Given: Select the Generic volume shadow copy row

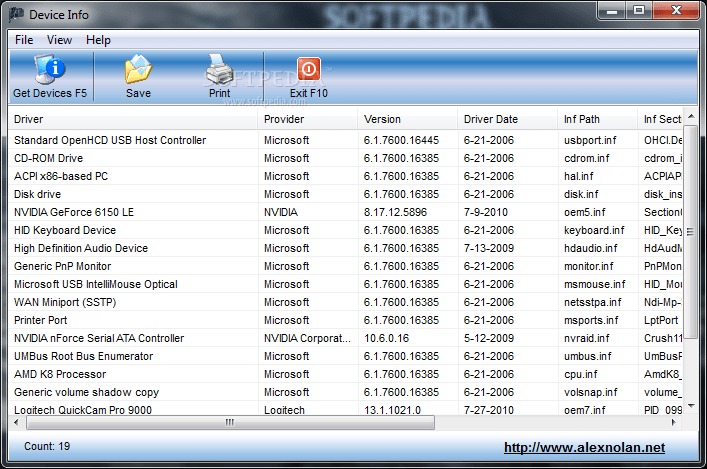Looking at the screenshot, I should coord(345,392).
